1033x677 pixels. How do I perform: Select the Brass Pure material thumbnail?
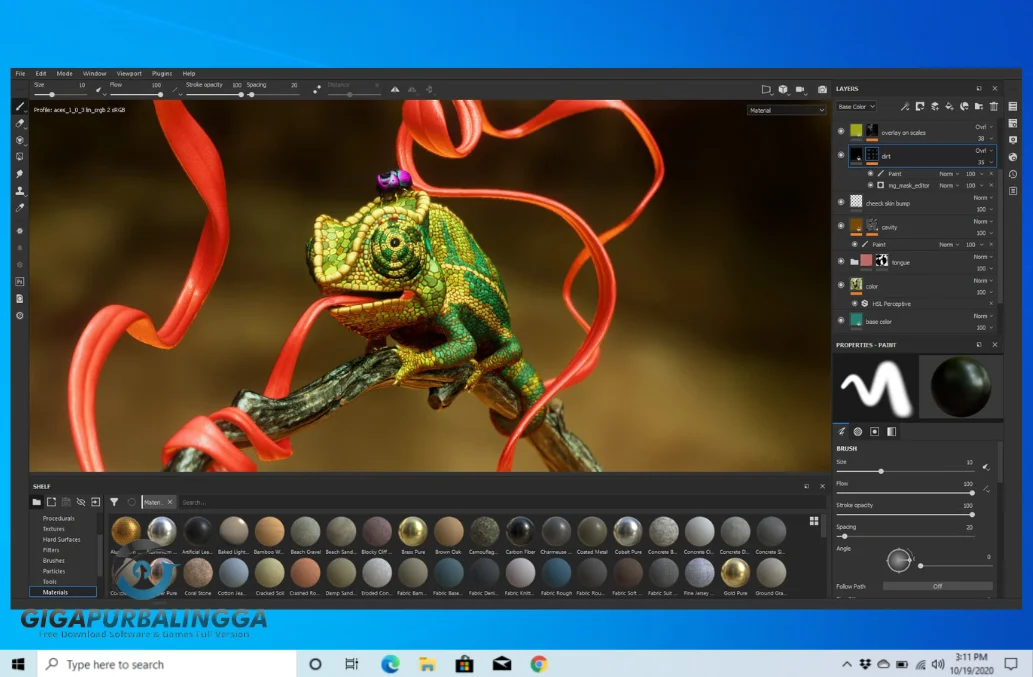coord(412,530)
